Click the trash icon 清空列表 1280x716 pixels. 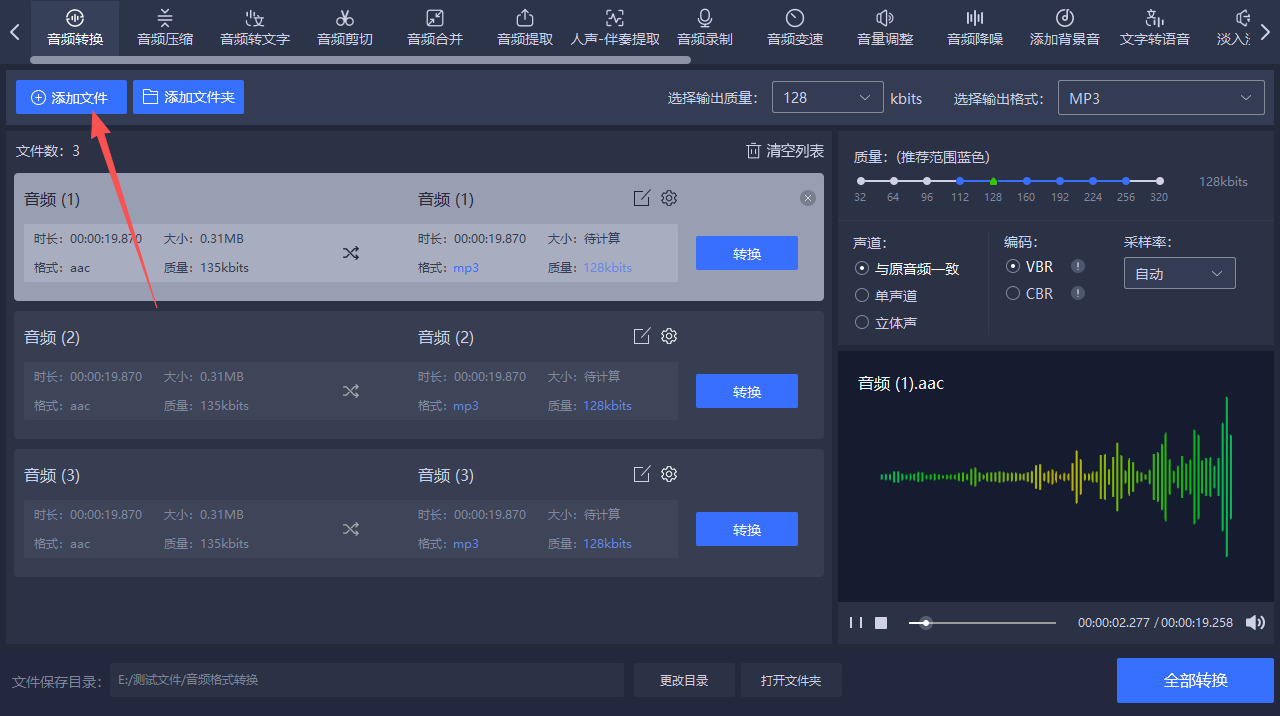754,151
